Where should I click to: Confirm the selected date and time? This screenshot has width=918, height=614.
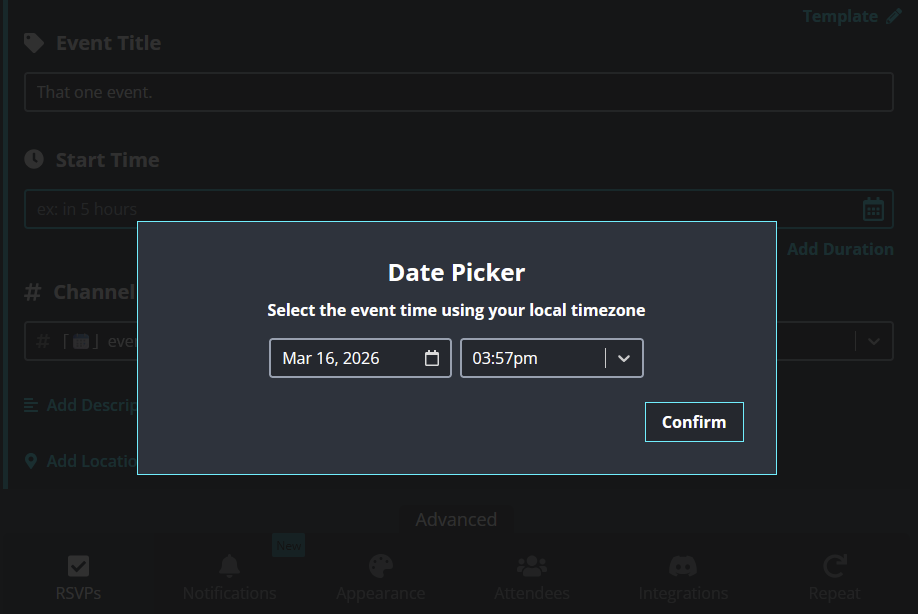[x=694, y=422]
